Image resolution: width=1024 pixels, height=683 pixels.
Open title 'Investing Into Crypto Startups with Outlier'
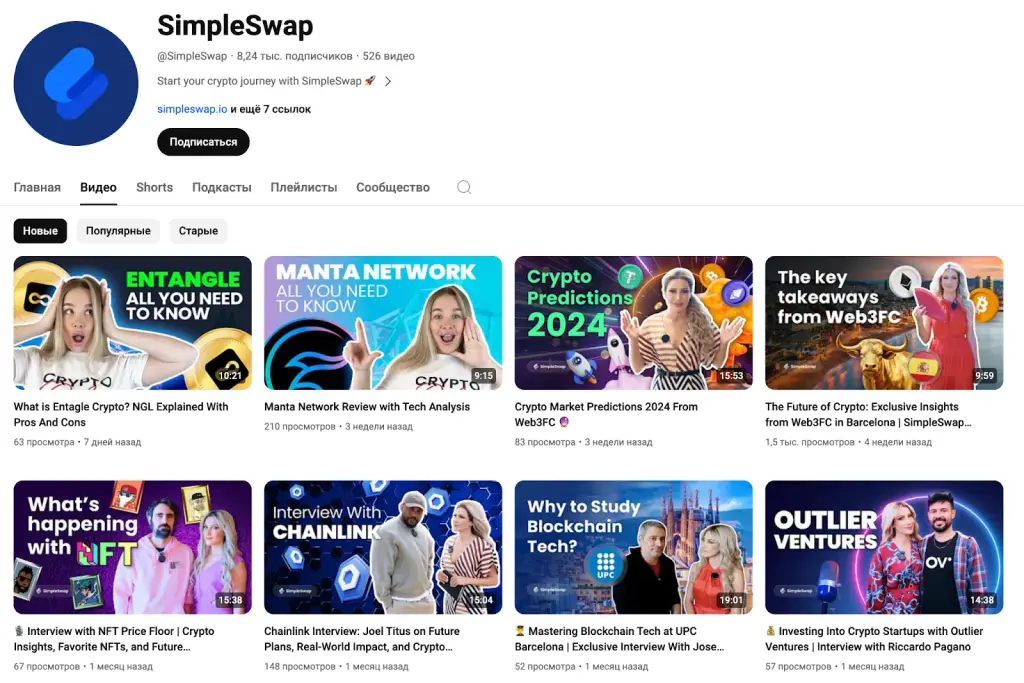874,639
